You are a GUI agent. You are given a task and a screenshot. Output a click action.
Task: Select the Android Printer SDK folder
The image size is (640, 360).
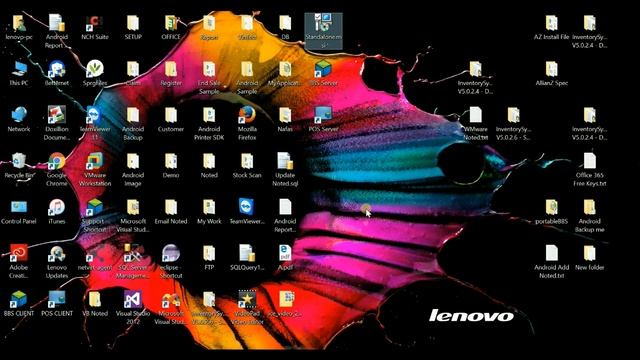point(209,116)
